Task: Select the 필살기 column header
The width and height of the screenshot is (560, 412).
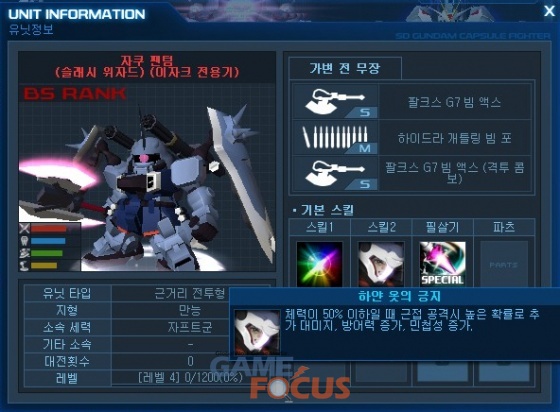Action: pyautogui.click(x=442, y=227)
